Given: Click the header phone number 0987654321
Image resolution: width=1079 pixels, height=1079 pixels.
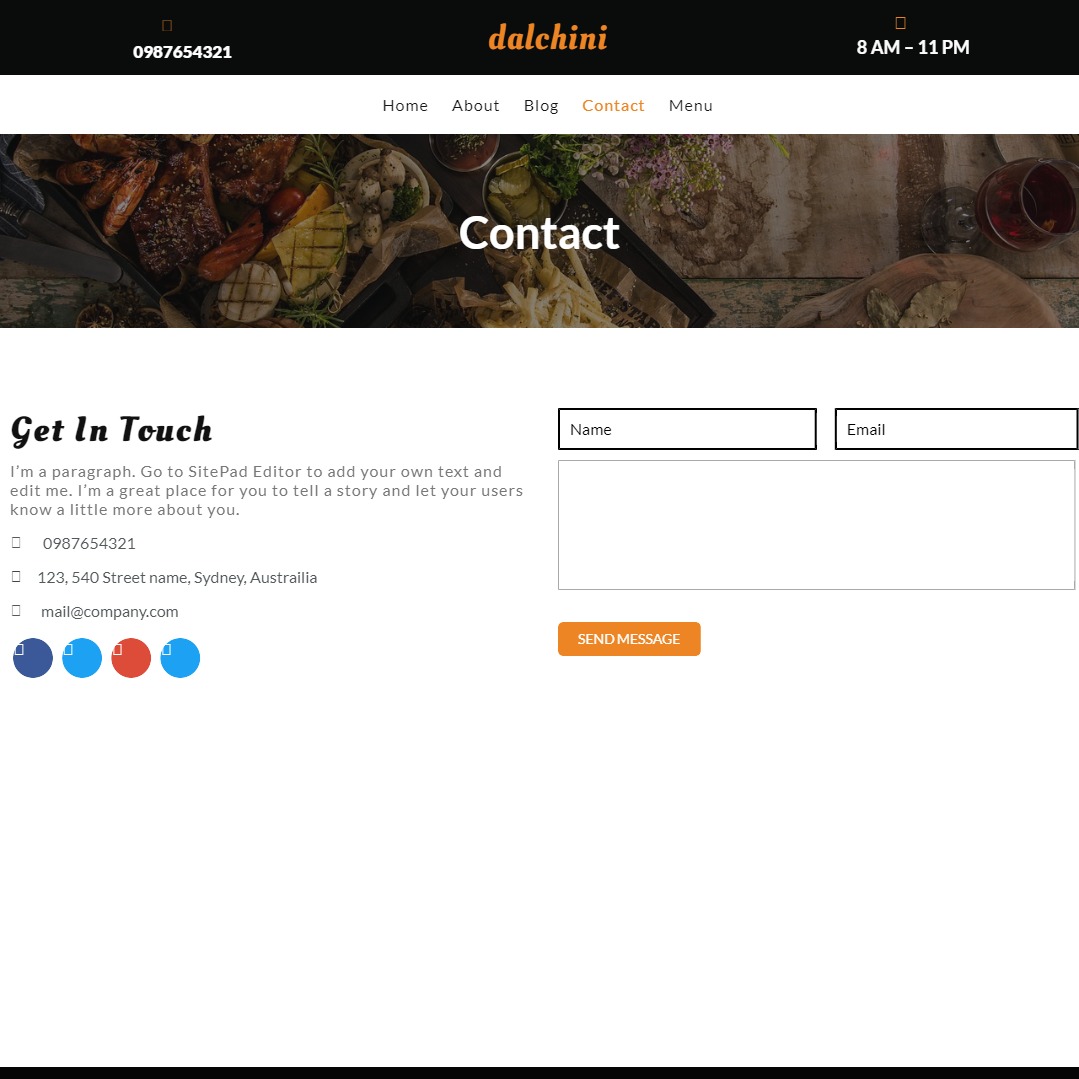Looking at the screenshot, I should (182, 52).
